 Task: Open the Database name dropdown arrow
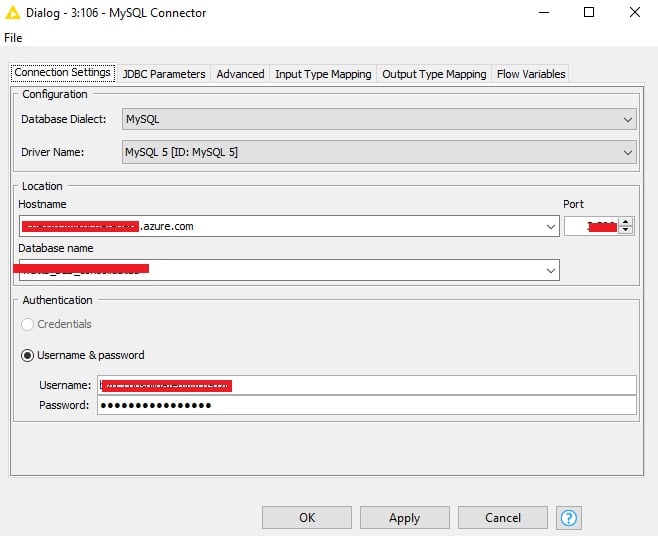click(550, 270)
